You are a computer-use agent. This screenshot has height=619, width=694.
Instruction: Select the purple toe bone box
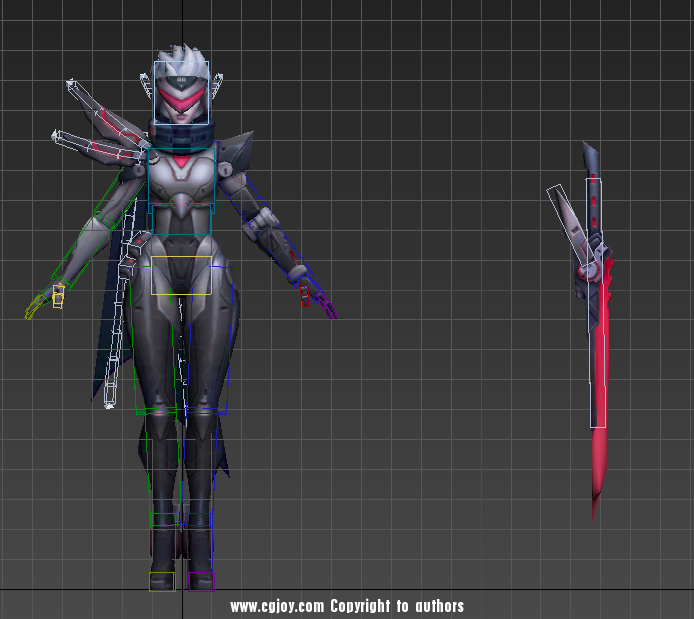tap(201, 581)
